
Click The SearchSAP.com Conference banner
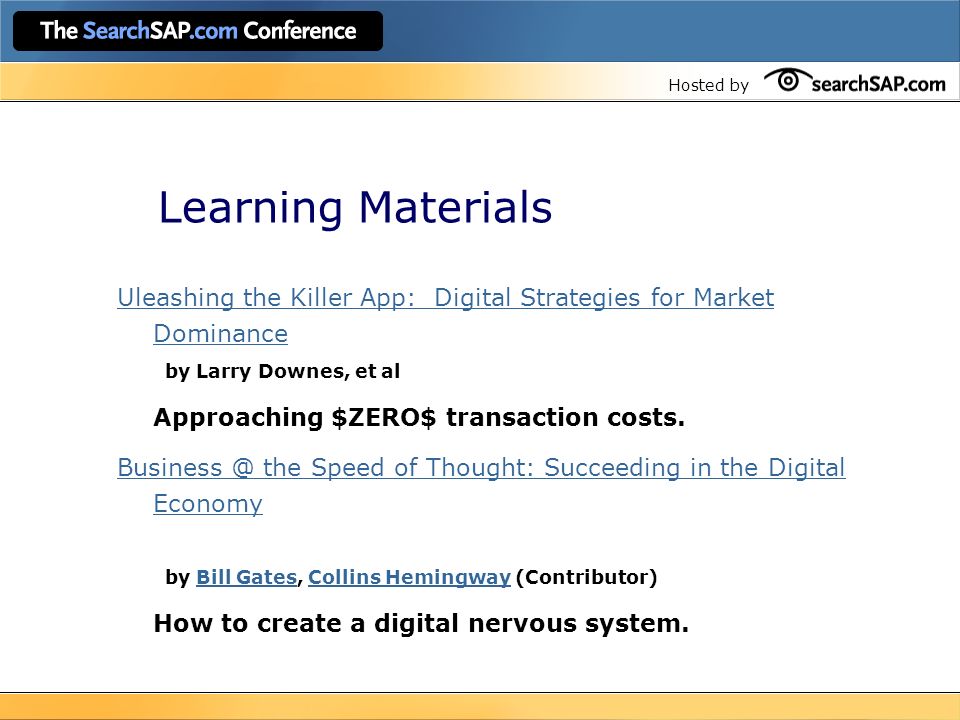(x=198, y=31)
